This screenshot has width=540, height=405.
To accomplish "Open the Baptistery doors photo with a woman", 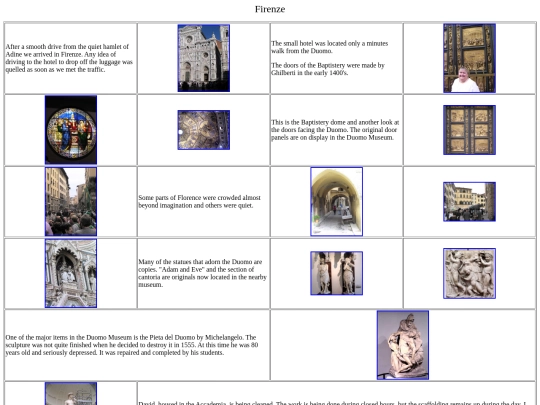I will (x=469, y=58).
